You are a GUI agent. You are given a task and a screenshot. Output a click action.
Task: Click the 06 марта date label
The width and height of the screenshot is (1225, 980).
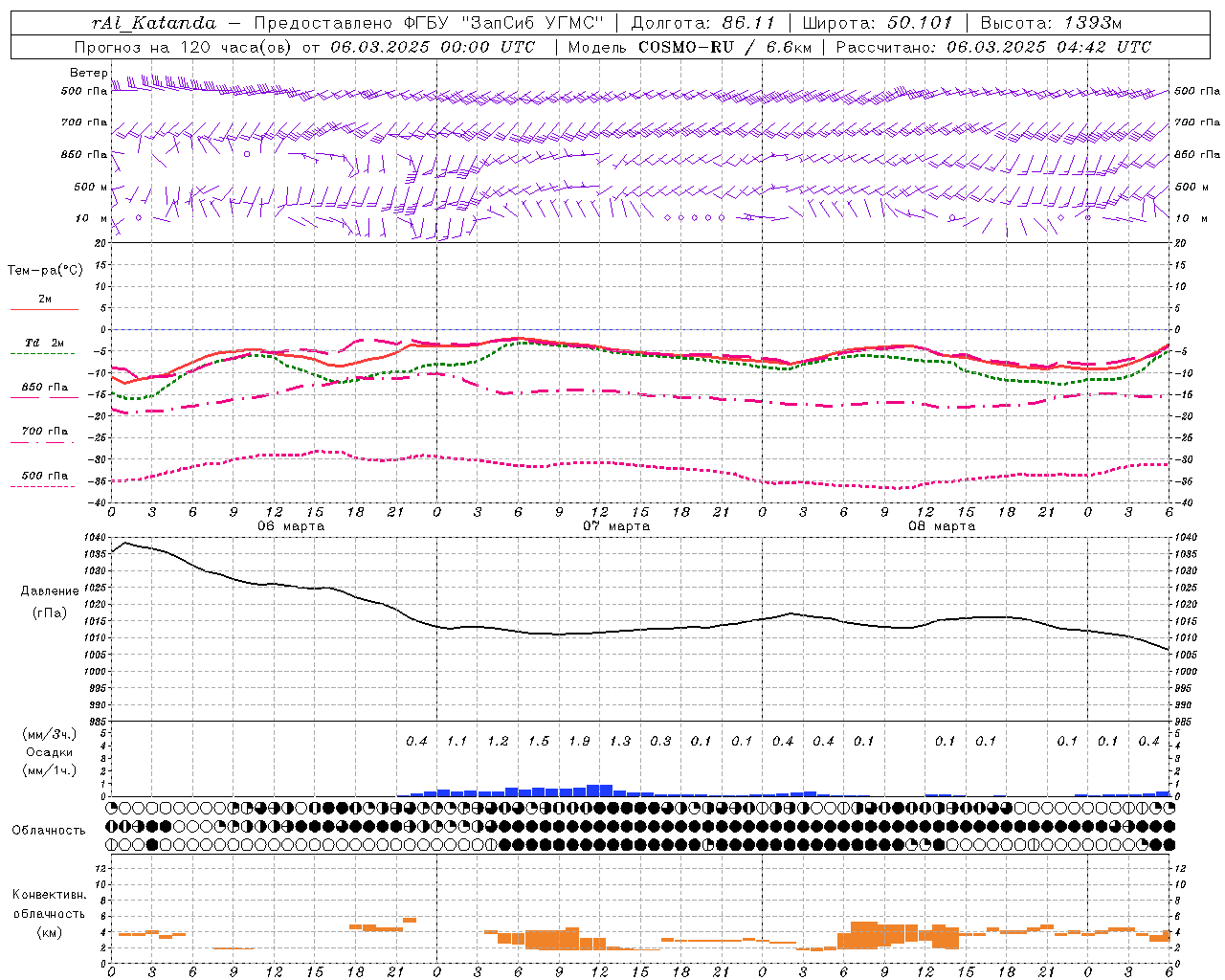pyautogui.click(x=291, y=525)
